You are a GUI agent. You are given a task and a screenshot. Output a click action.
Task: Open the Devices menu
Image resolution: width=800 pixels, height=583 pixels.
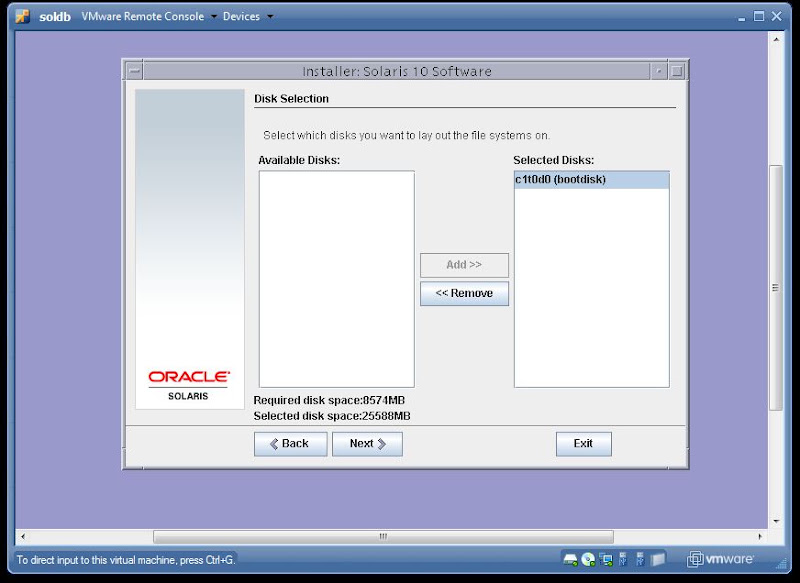[241, 16]
